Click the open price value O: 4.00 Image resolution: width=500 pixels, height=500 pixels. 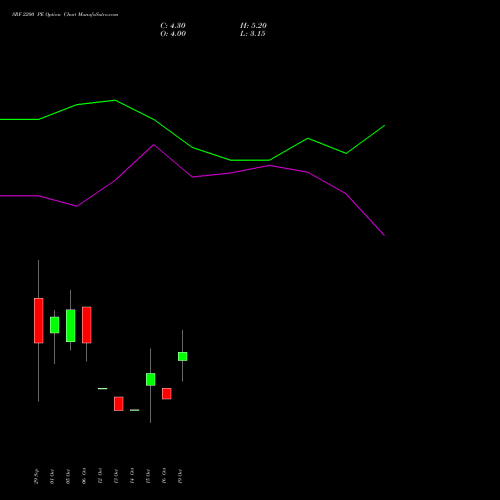point(173,34)
